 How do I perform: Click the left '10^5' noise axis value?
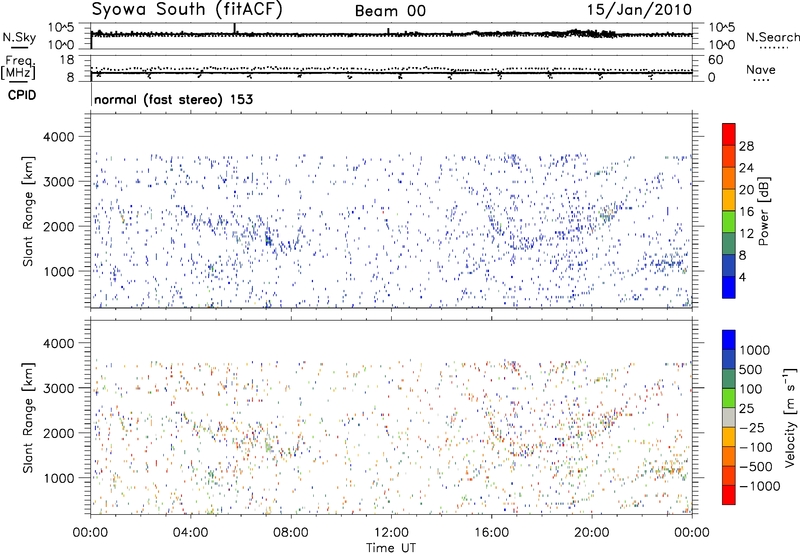tap(61, 28)
